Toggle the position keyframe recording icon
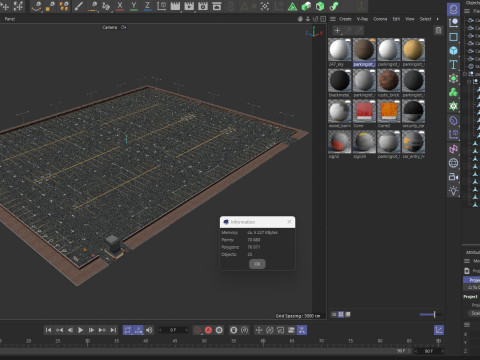This screenshot has width=480, height=360. pos(259,330)
